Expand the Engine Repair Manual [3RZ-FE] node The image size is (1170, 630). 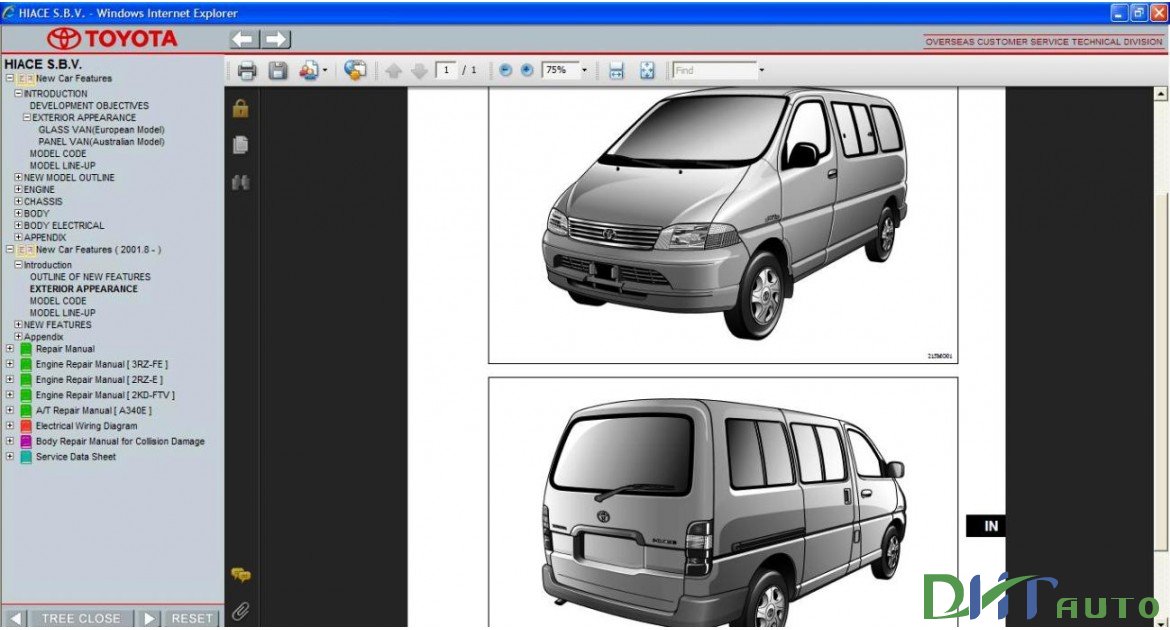tap(8, 364)
